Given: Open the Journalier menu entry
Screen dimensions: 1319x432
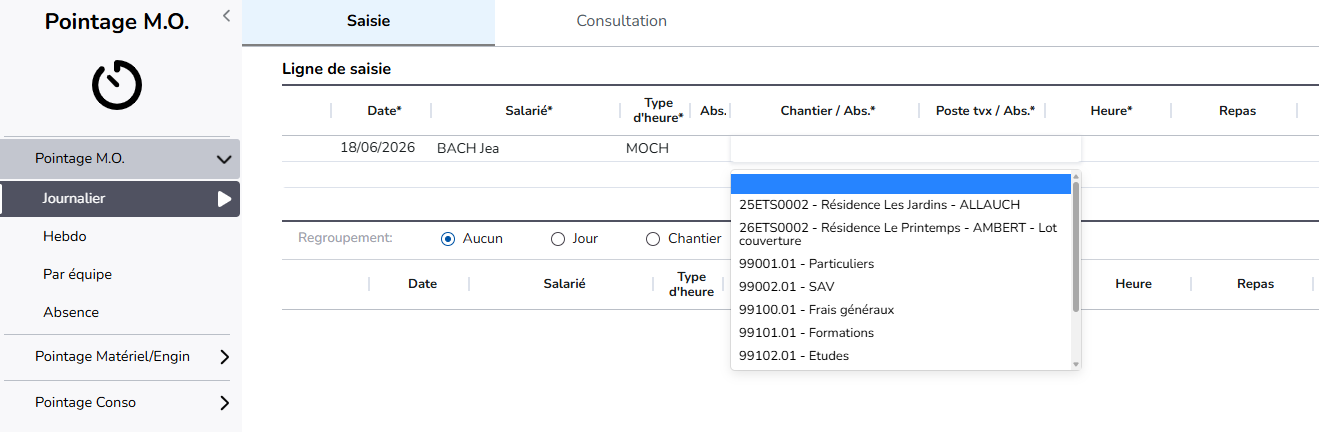Looking at the screenshot, I should point(120,199).
